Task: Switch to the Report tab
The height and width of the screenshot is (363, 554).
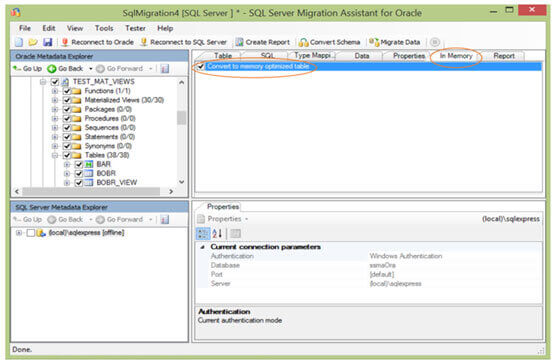Action: (x=504, y=56)
